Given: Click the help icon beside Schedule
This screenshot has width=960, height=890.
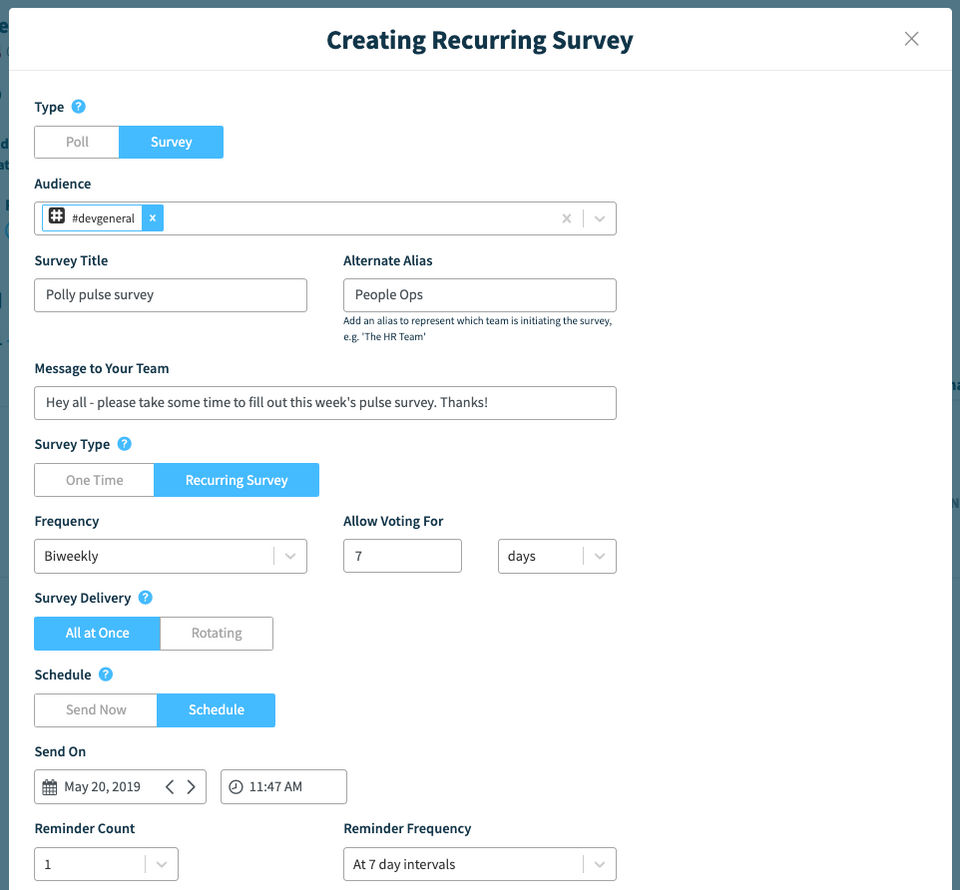Looking at the screenshot, I should point(106,675).
